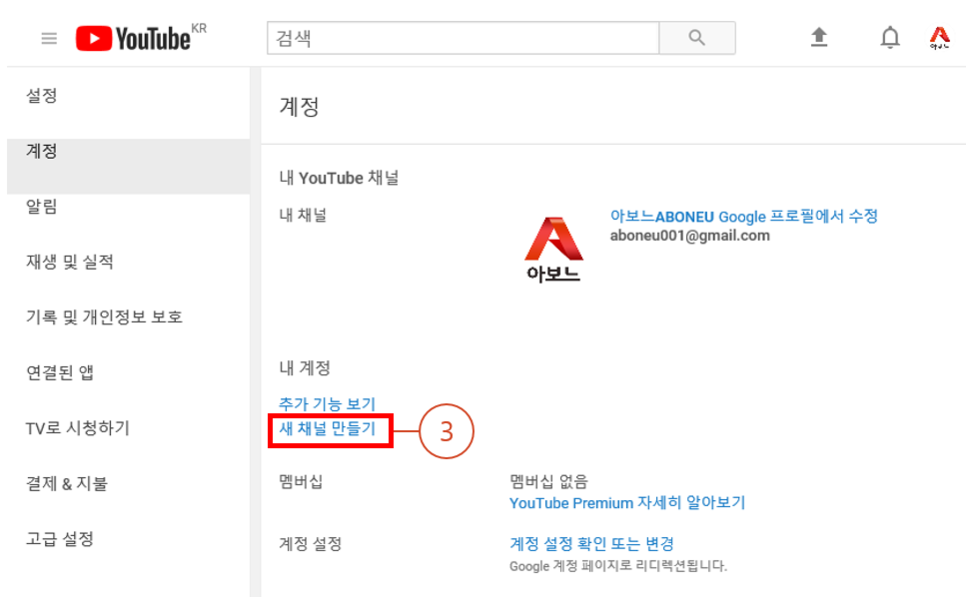Open 기록 및 개인정보 보호 settings
966x597 pixels.
(104, 317)
